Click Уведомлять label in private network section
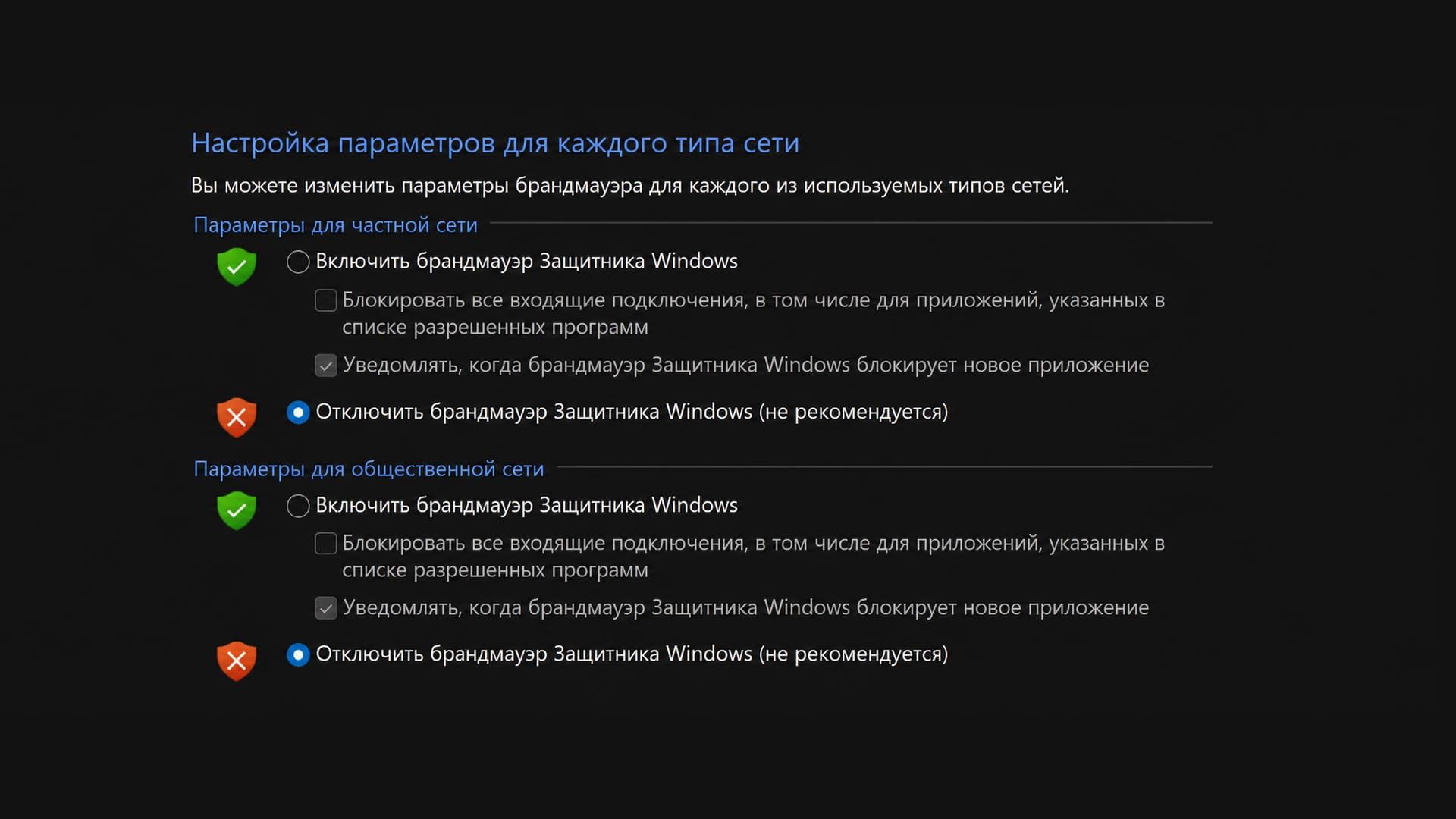Viewport: 1456px width, 819px height. click(x=745, y=365)
